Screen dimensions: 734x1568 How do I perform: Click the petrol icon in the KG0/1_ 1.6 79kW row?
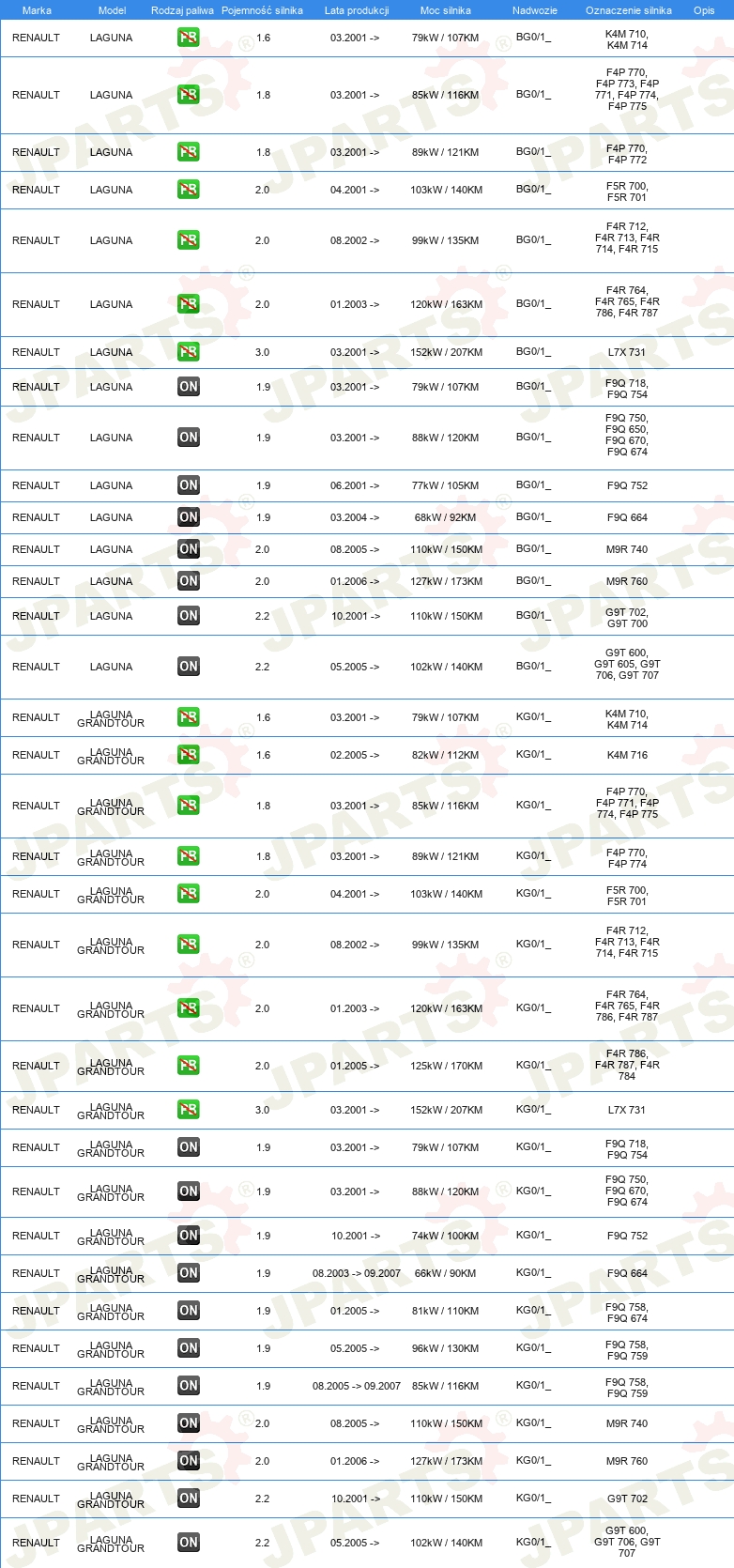point(189,717)
